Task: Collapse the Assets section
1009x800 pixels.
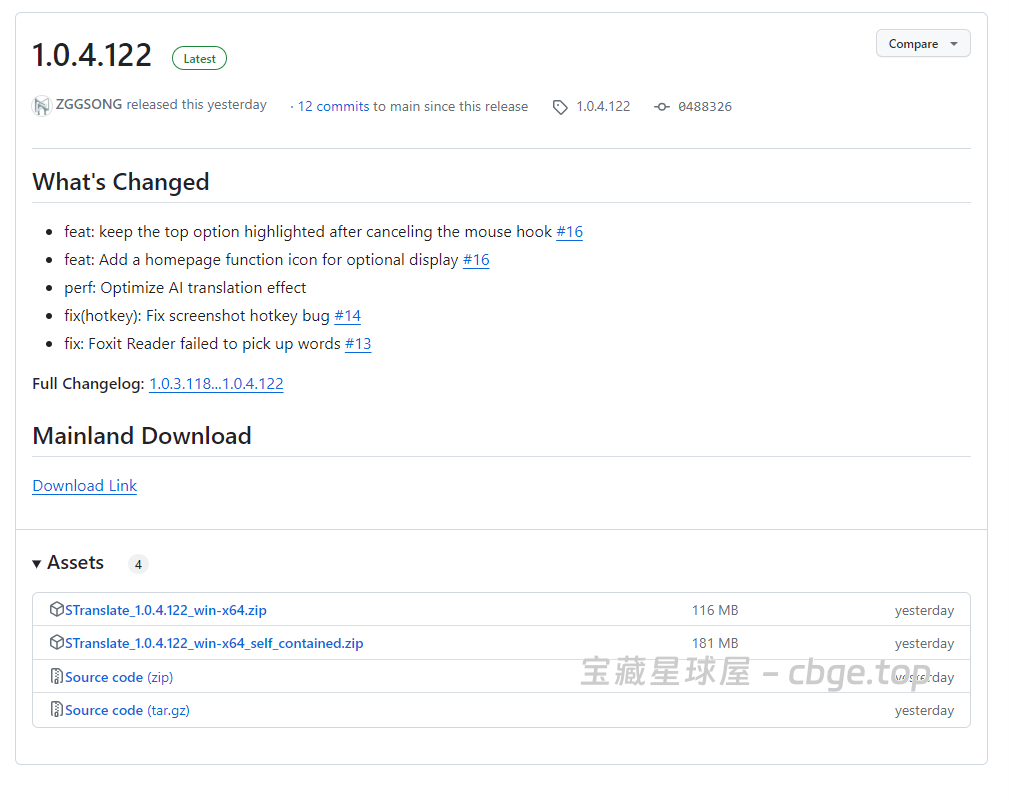Action: (36, 563)
